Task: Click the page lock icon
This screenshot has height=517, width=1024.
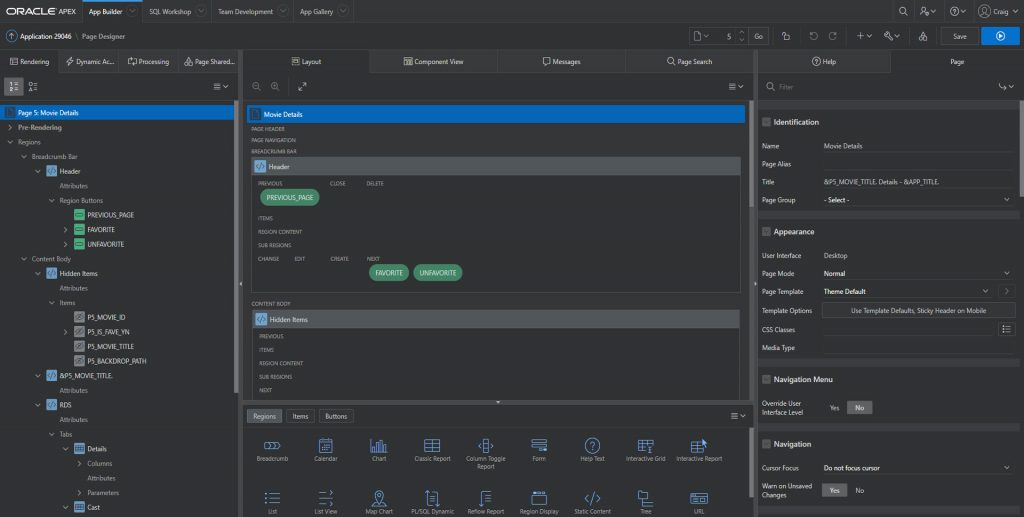Action: tap(786, 36)
